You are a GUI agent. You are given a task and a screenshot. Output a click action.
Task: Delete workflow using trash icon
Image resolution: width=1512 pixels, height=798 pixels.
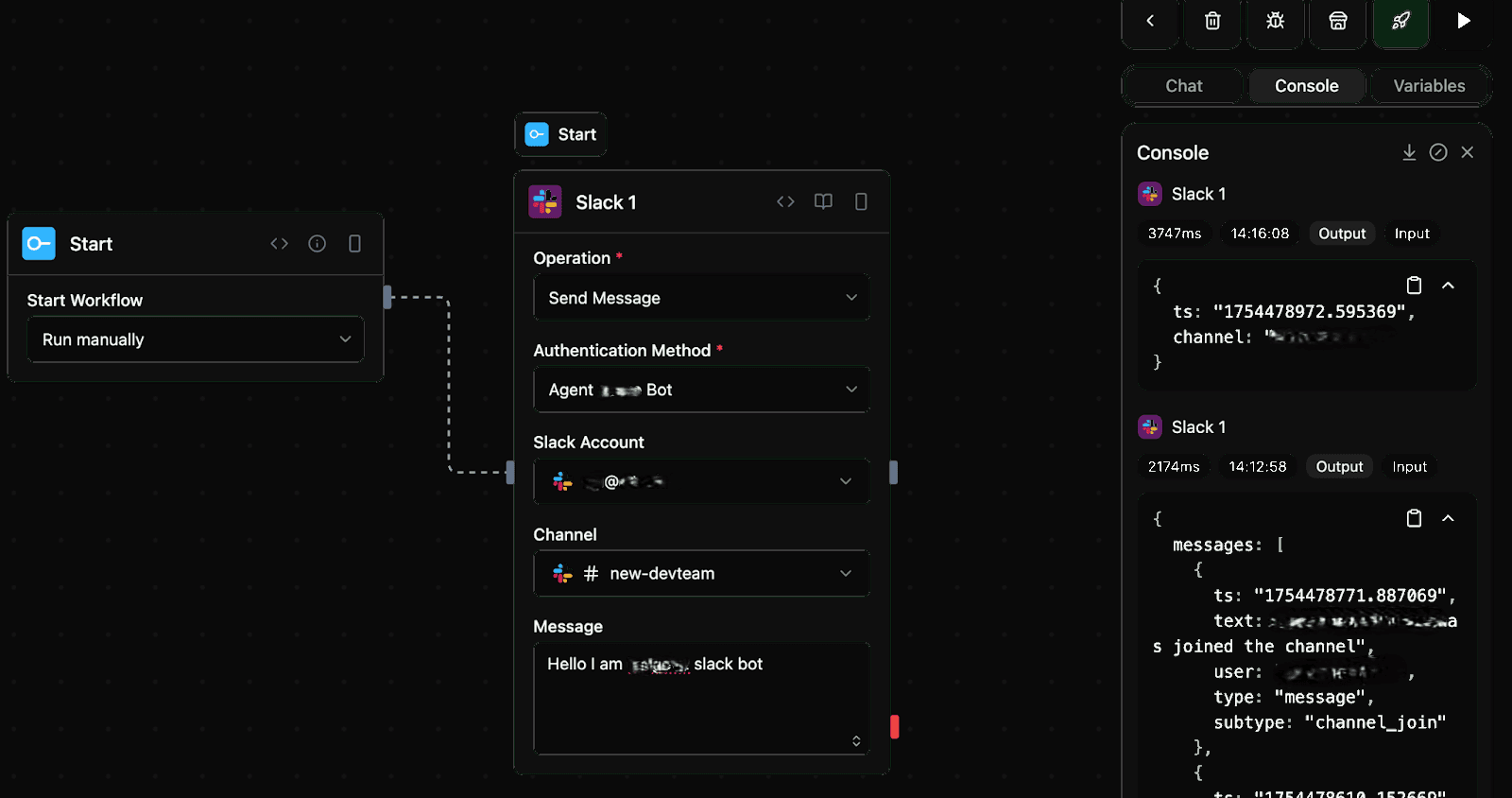point(1212,21)
